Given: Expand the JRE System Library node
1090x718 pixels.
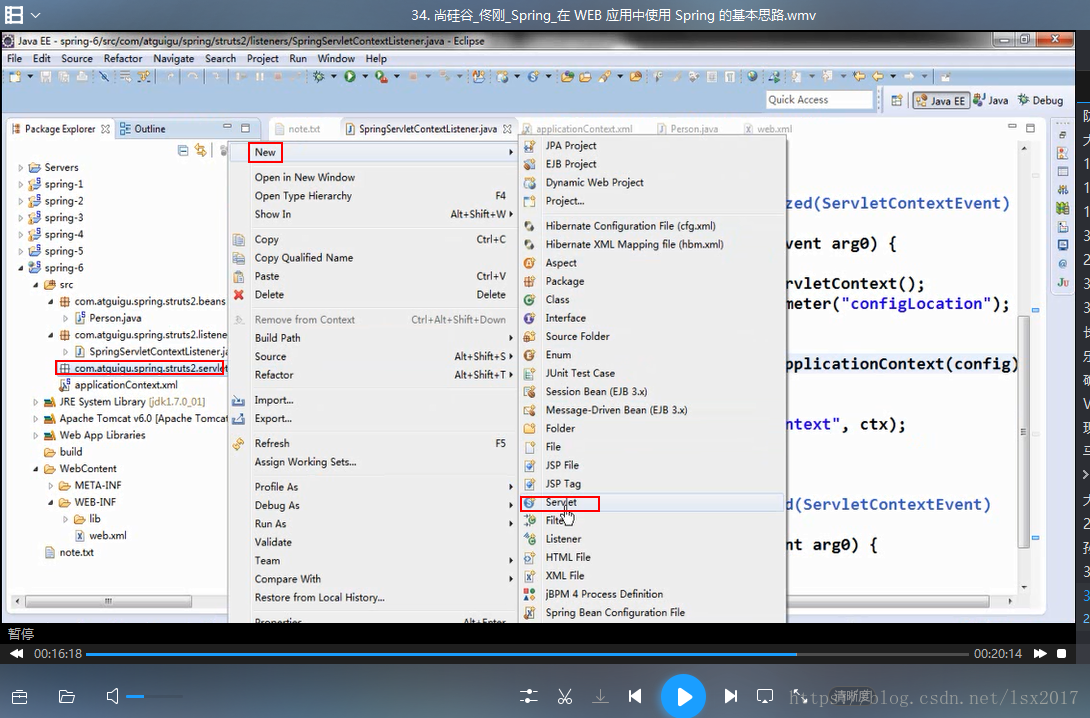Looking at the screenshot, I should (35, 402).
